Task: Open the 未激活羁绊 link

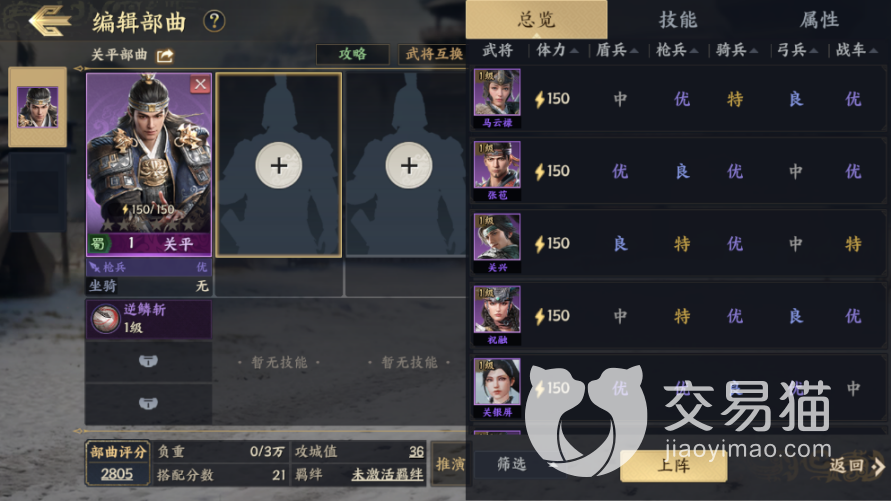Action: pos(388,474)
